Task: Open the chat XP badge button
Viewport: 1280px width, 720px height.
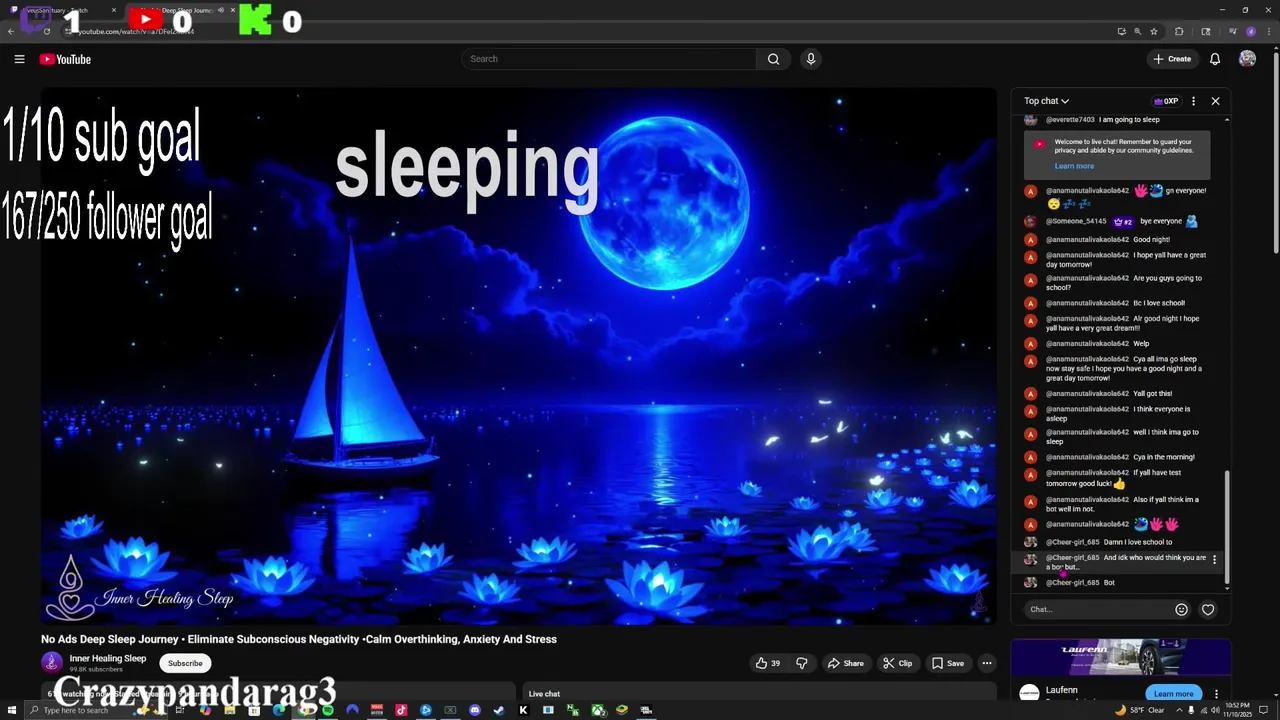Action: click(1166, 101)
